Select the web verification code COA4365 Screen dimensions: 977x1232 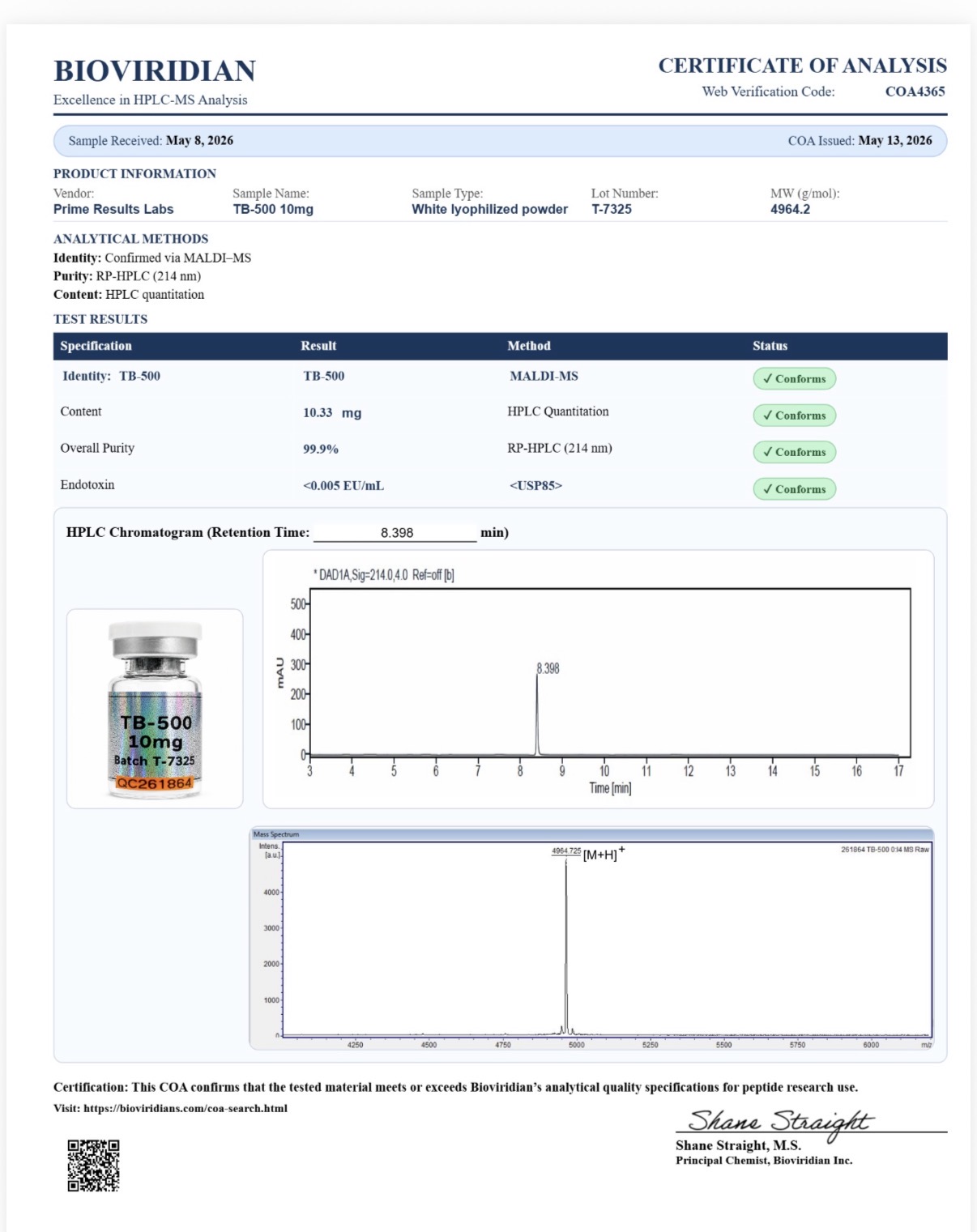point(915,92)
